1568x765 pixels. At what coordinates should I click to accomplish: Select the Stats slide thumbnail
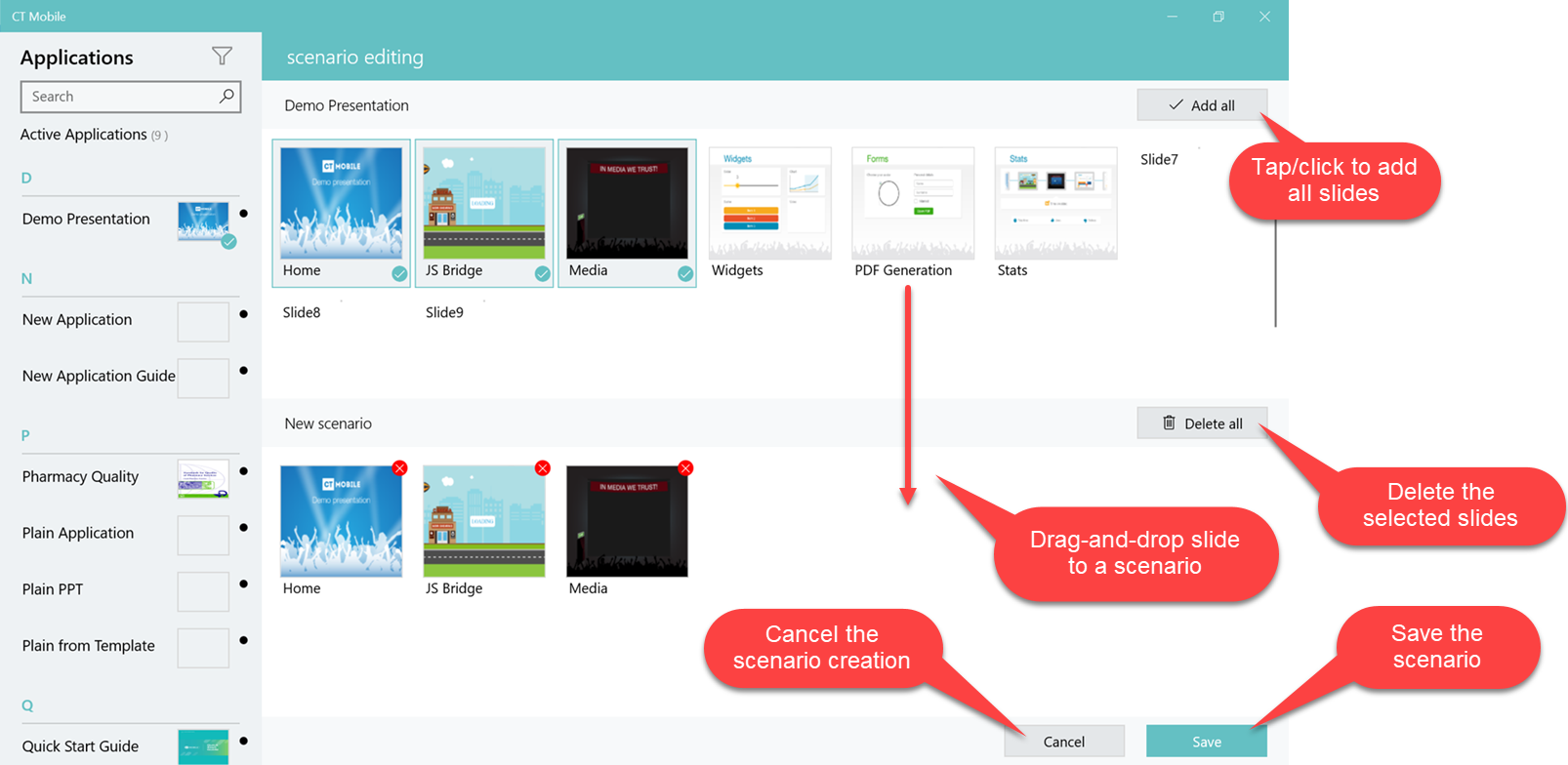[1055, 203]
